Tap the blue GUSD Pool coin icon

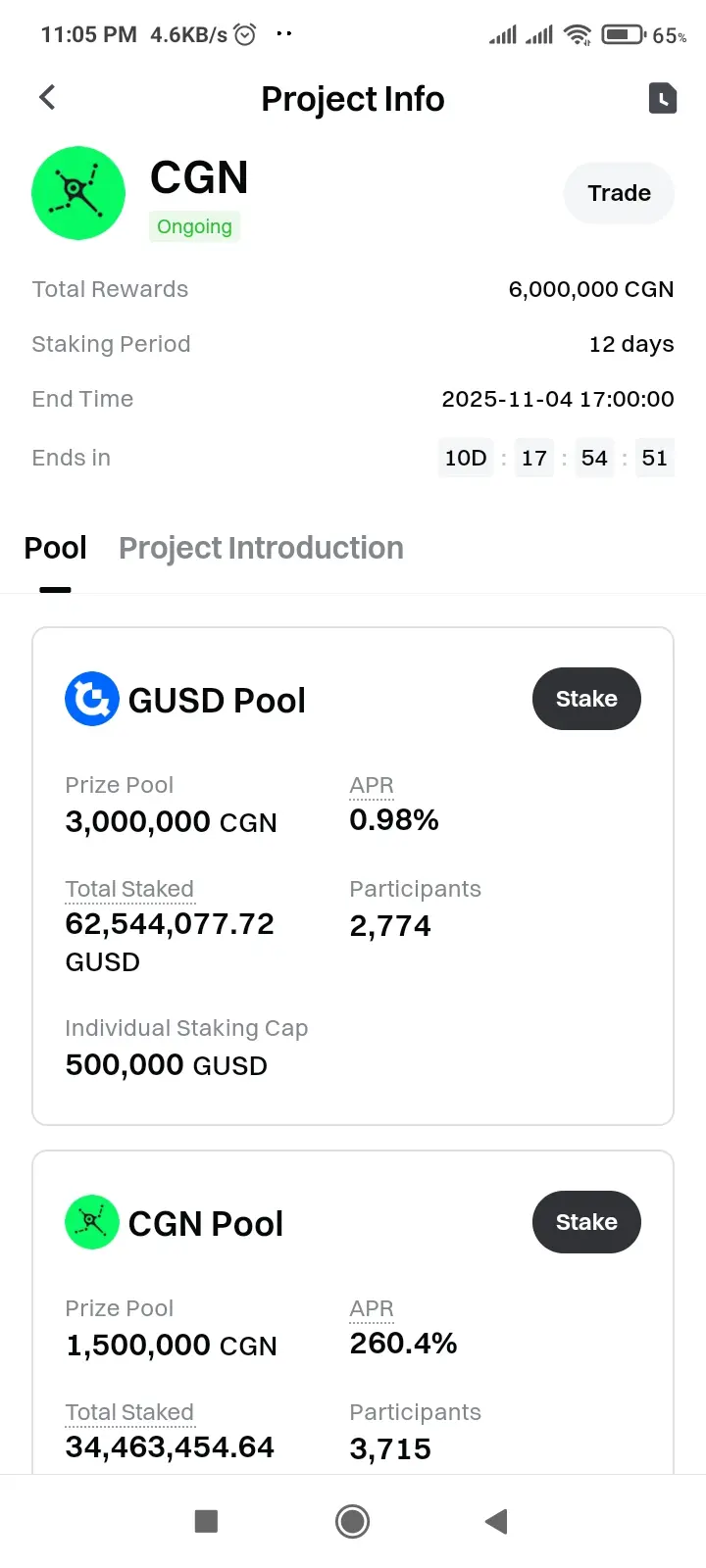92,699
